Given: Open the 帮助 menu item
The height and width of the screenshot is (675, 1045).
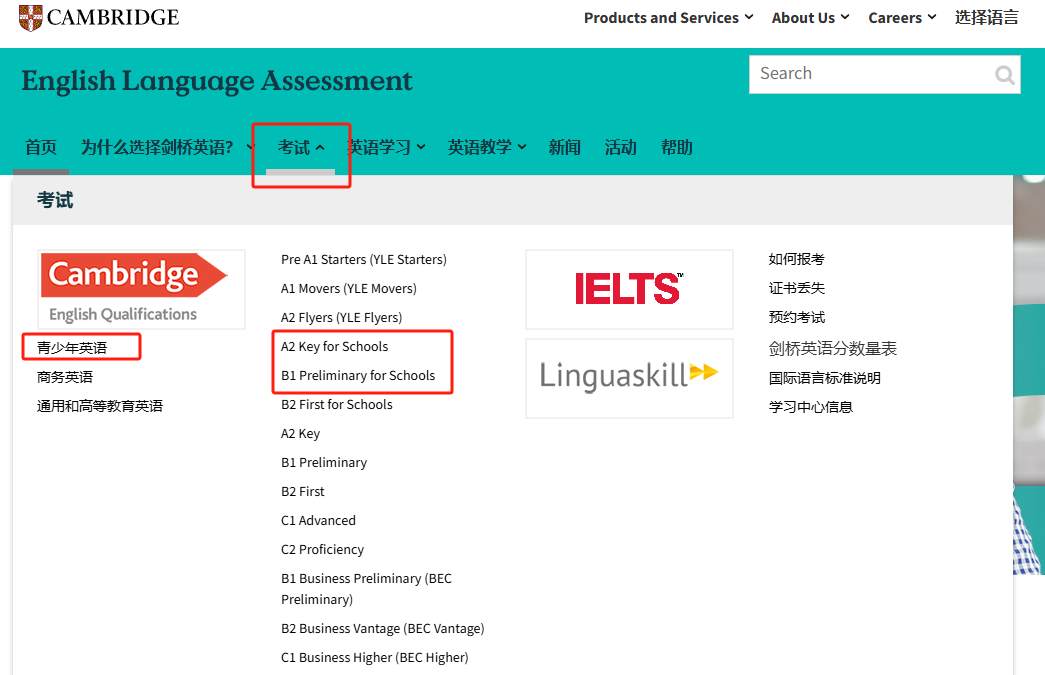Looking at the screenshot, I should (x=676, y=147).
